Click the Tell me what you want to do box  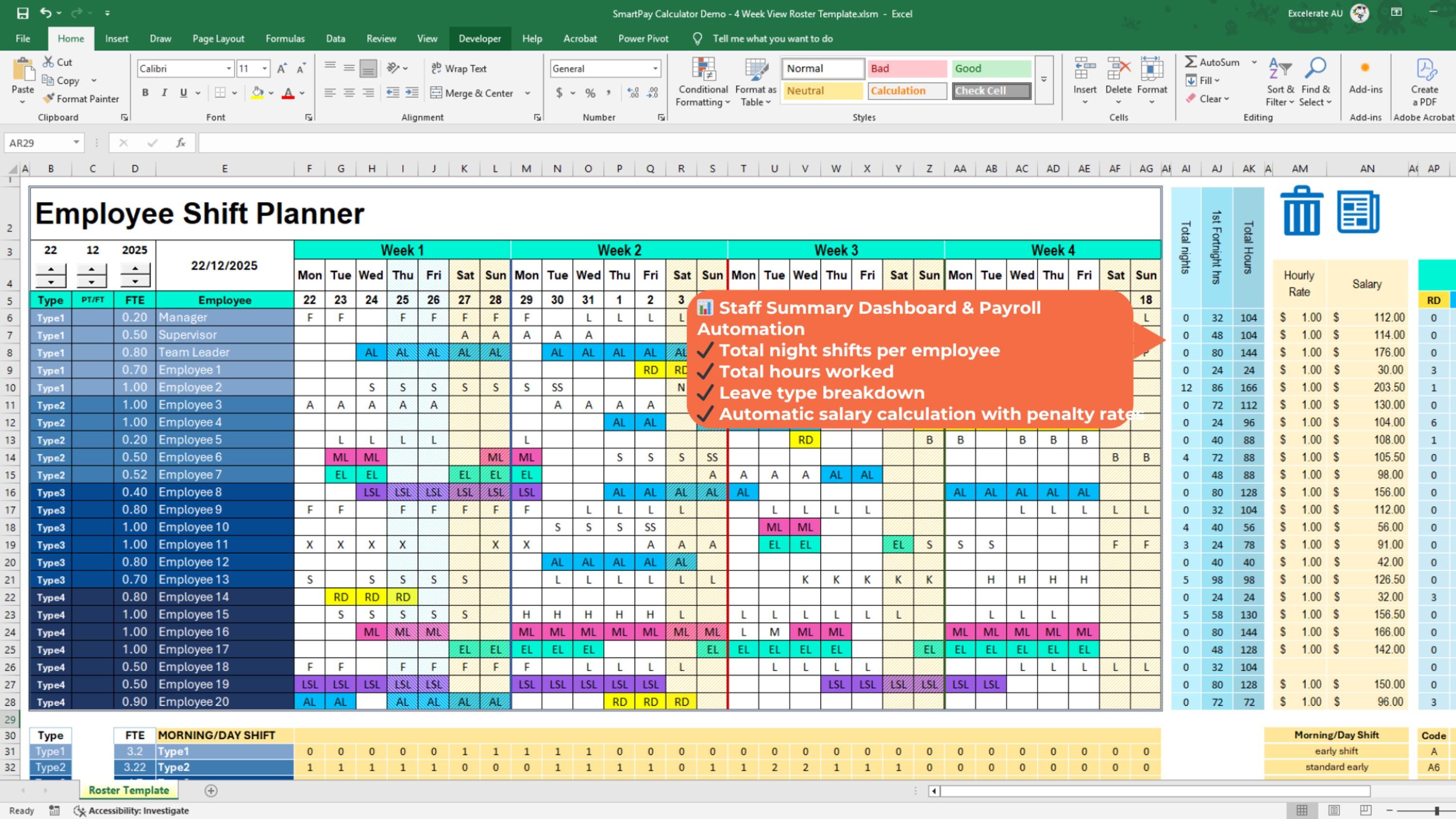(x=772, y=38)
